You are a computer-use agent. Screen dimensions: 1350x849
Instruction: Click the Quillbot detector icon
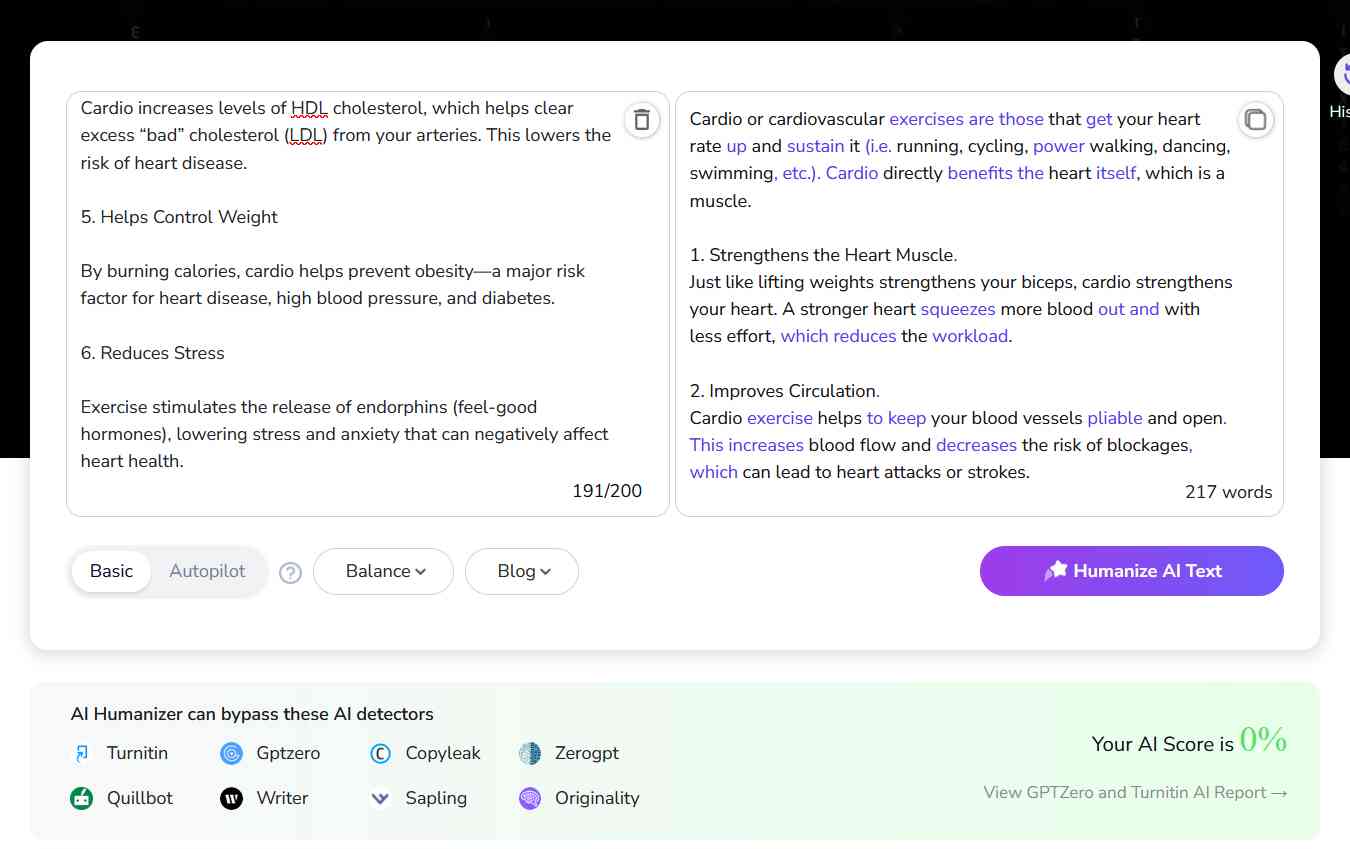pyautogui.click(x=81, y=798)
